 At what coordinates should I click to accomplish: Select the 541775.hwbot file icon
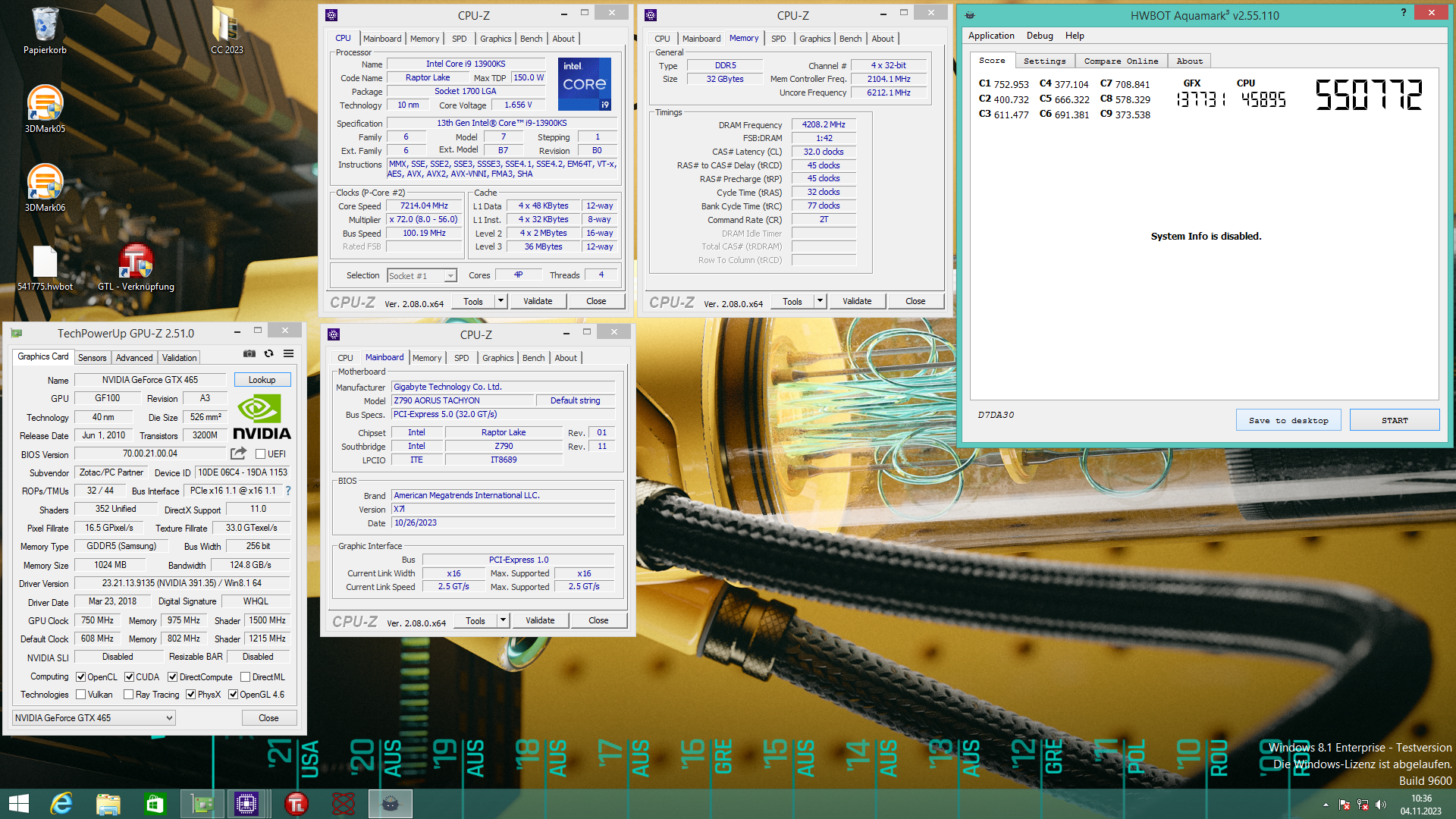tap(45, 267)
